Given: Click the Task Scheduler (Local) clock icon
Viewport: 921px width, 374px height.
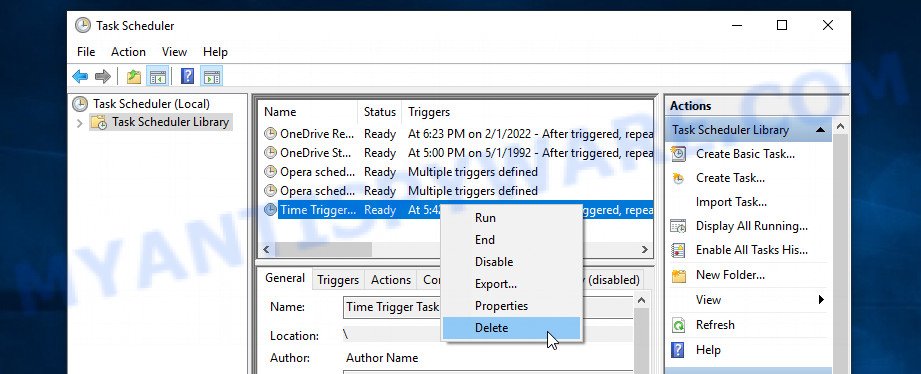Looking at the screenshot, I should [x=80, y=104].
